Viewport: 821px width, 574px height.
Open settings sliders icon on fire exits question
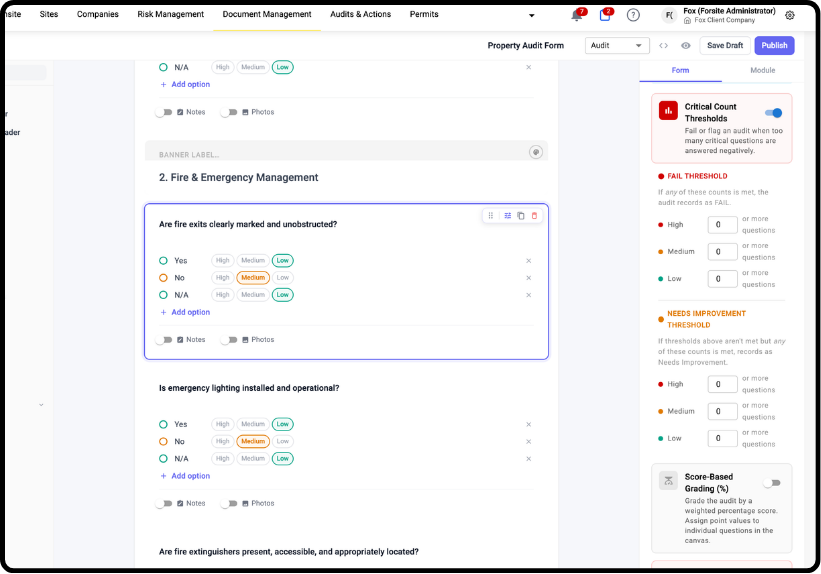(x=507, y=215)
